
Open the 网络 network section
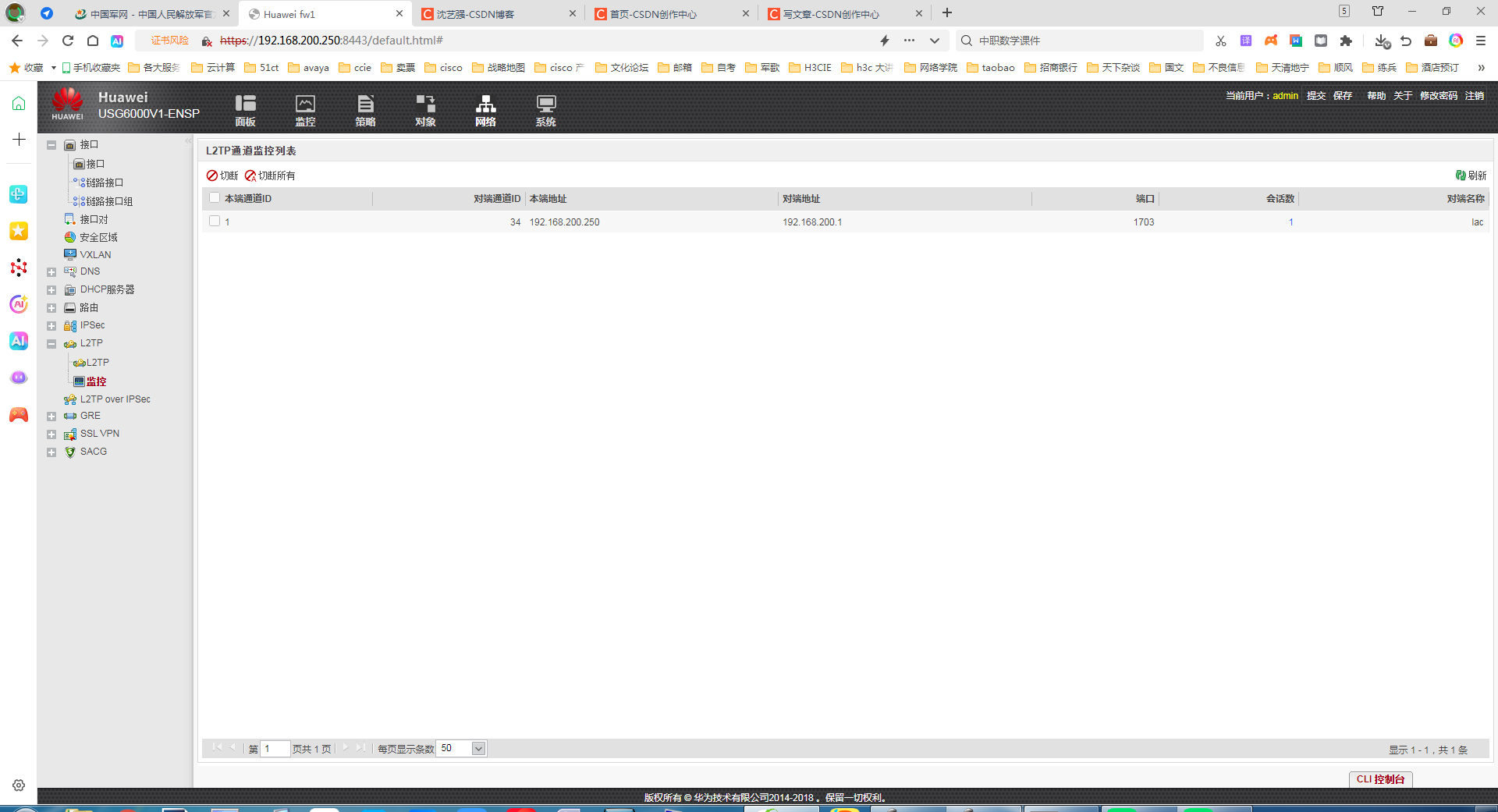[485, 110]
